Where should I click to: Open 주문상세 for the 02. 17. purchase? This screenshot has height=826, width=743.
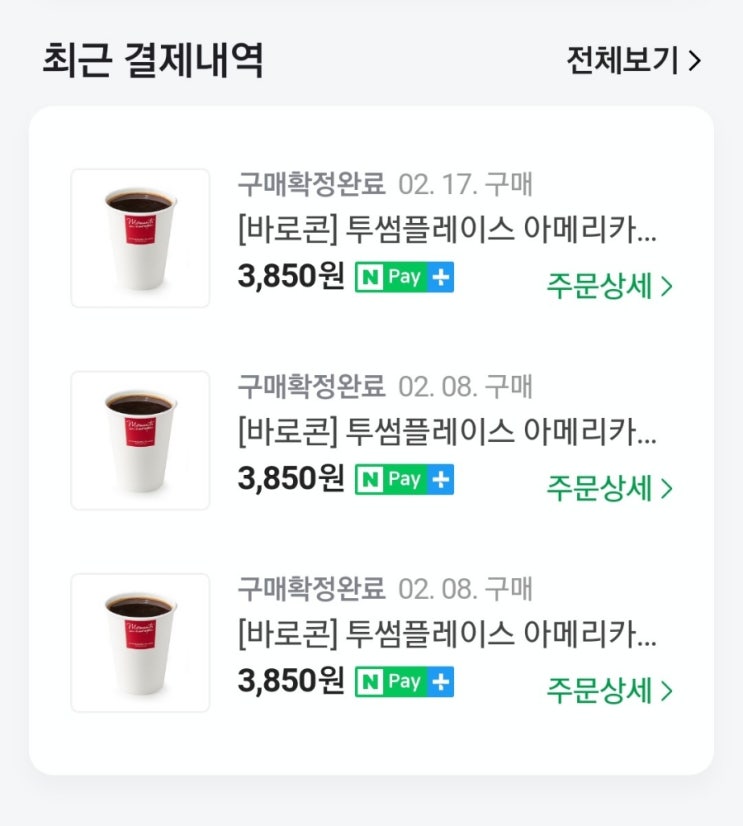tap(609, 286)
